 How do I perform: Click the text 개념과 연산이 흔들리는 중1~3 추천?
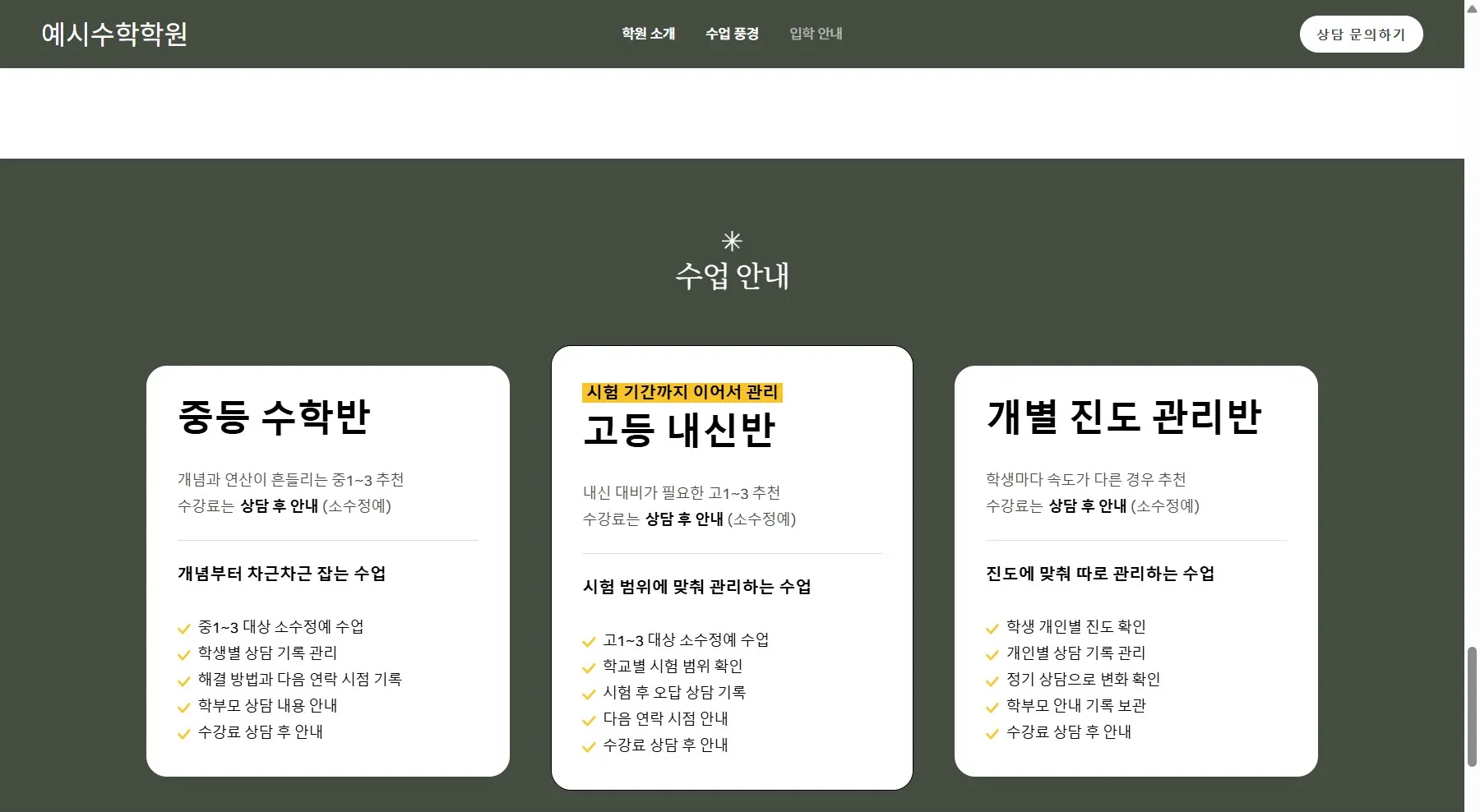(290, 479)
